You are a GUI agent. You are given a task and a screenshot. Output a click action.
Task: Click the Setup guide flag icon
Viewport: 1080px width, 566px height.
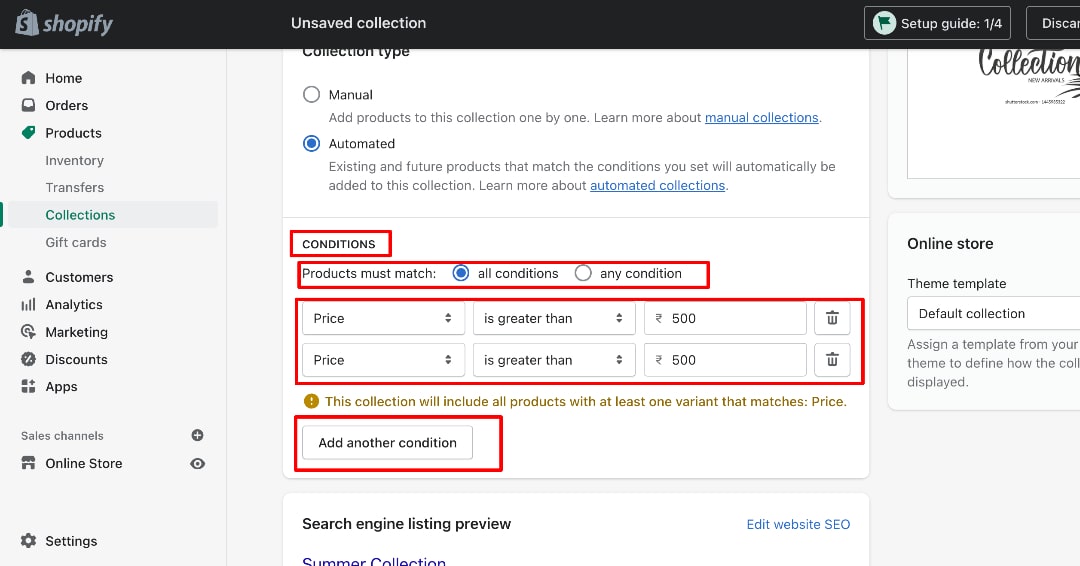pos(884,23)
